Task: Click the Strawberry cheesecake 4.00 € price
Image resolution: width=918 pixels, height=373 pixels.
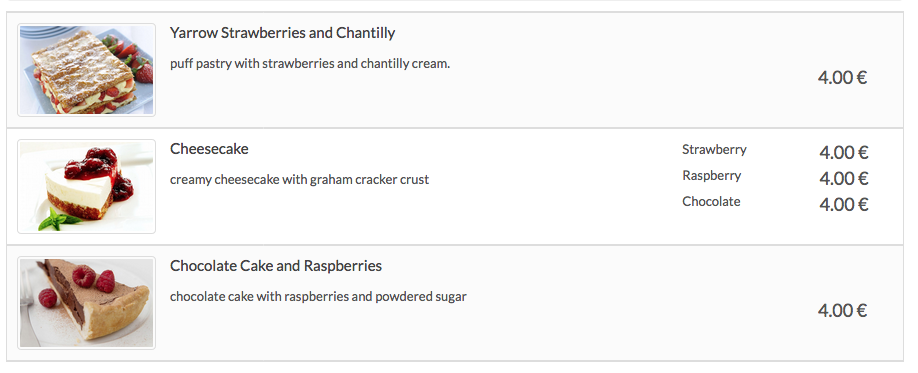Action: coord(844,152)
